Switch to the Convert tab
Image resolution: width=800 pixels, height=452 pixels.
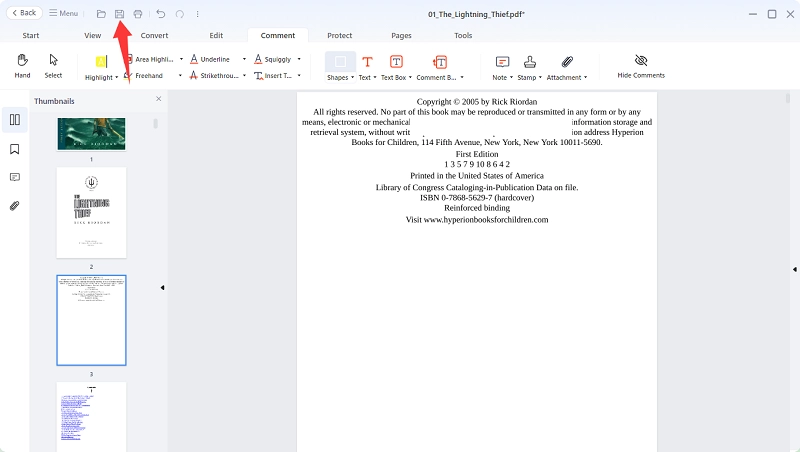click(x=154, y=35)
